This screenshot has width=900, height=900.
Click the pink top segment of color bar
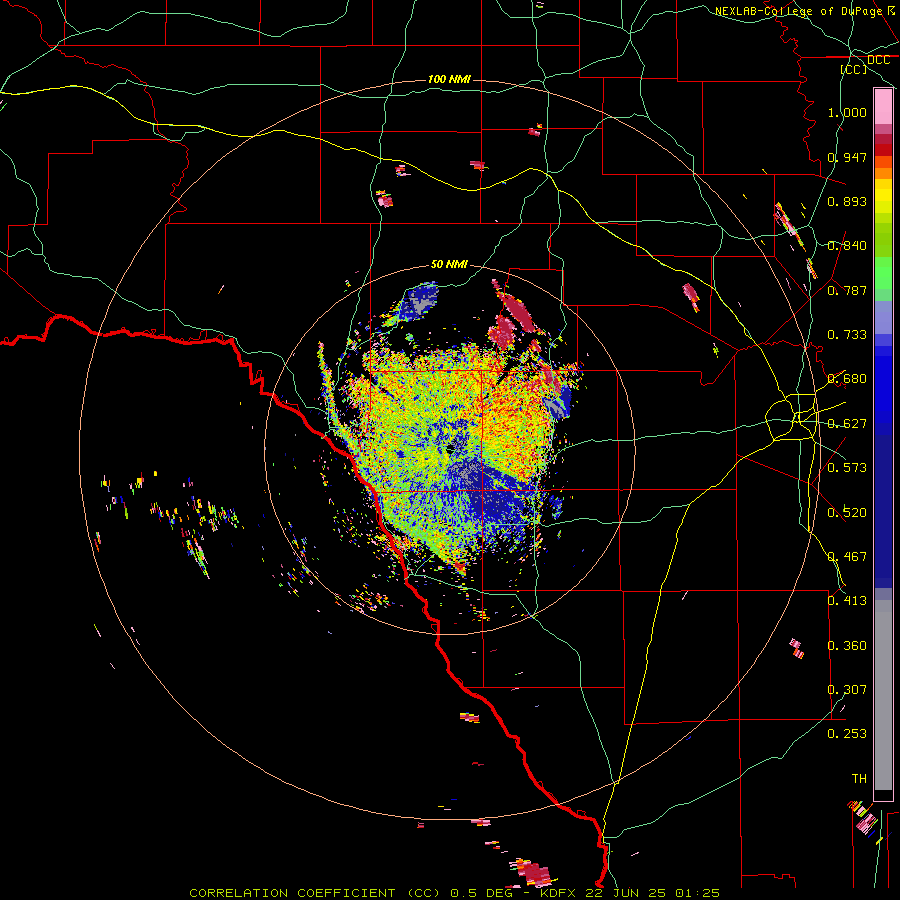[x=883, y=107]
